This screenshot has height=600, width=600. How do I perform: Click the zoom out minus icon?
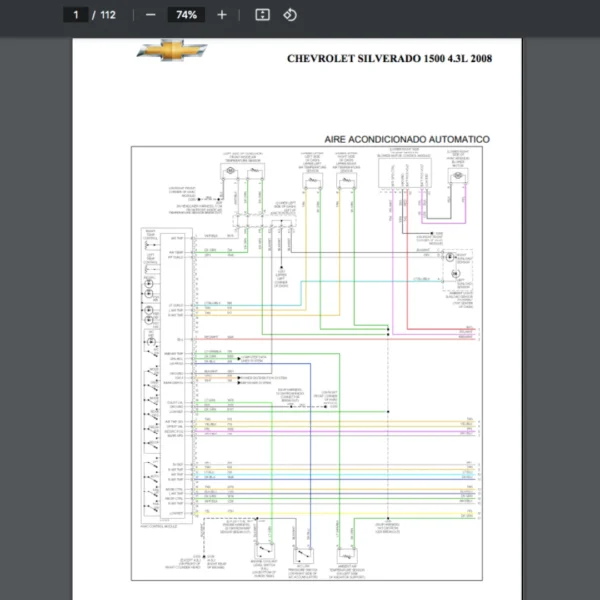(150, 15)
